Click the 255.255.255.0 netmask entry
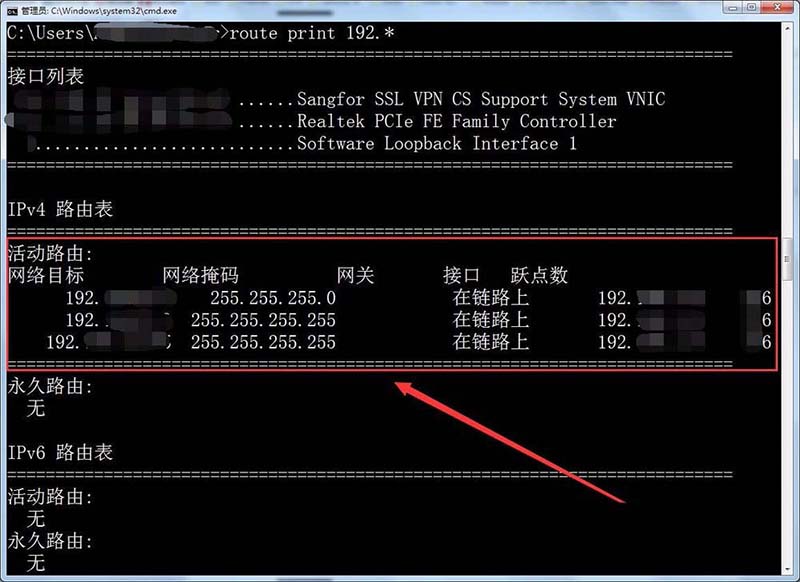Viewport: 800px width, 582px height. tap(273, 298)
